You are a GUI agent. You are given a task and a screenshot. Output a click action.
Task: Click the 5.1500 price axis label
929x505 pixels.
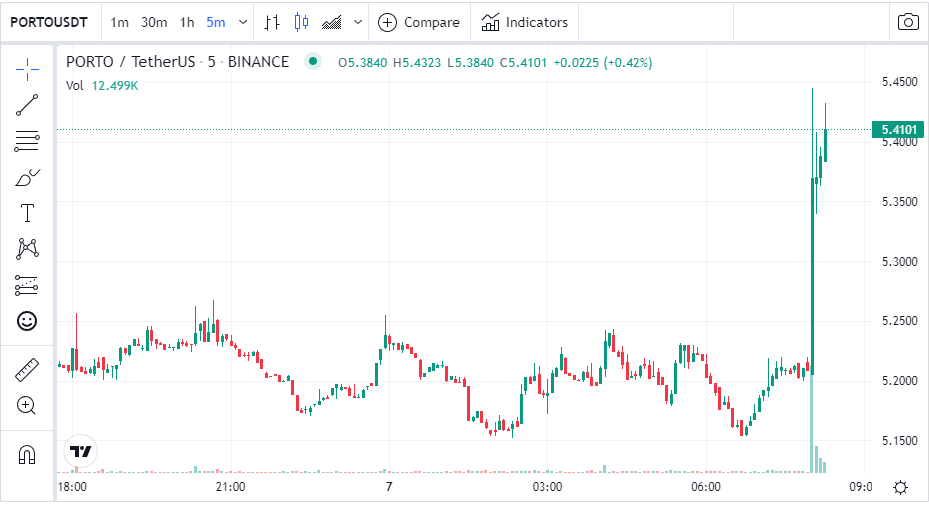point(899,440)
